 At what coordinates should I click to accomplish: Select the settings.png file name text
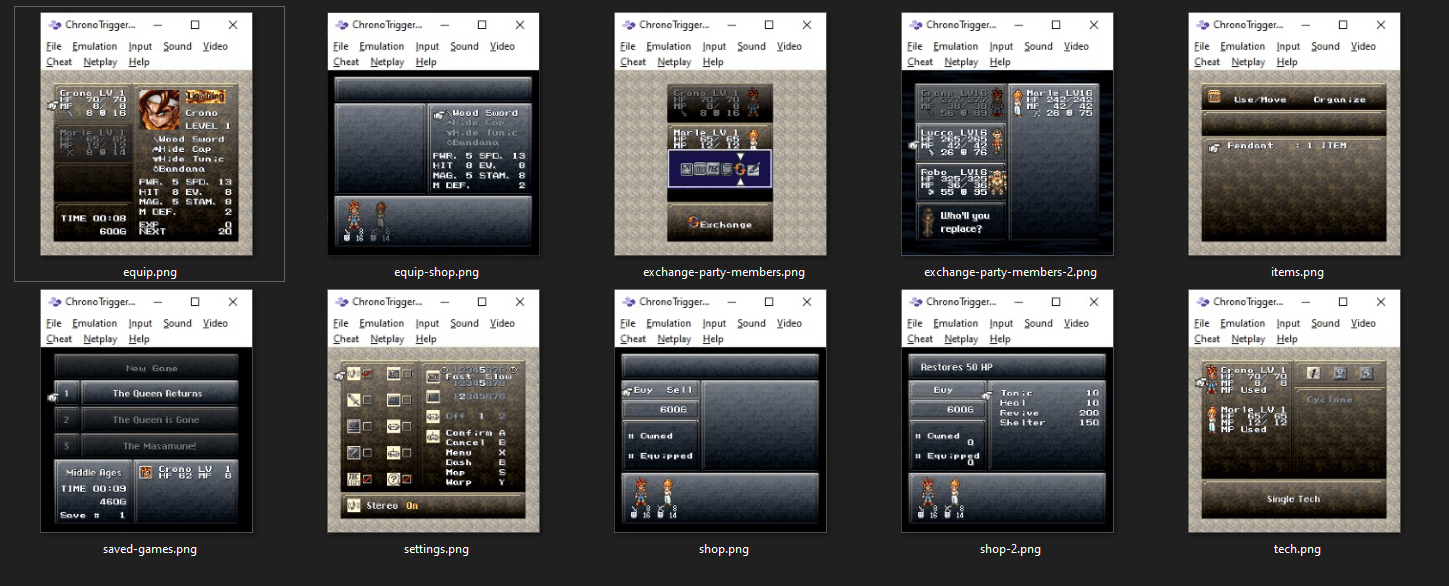(x=436, y=549)
